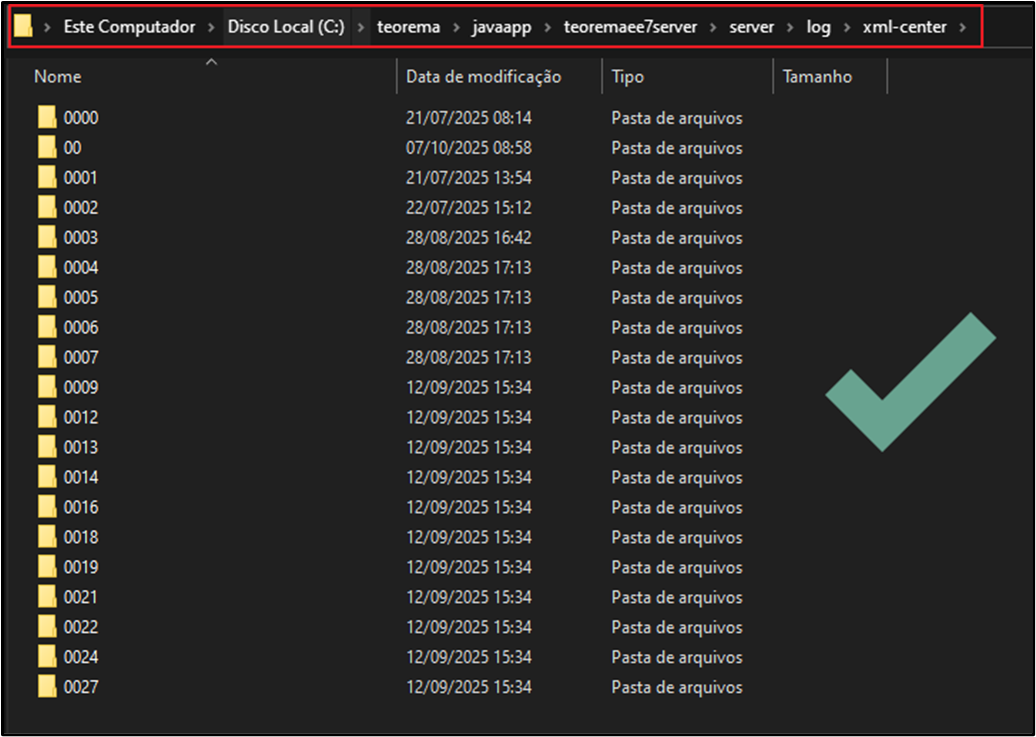The image size is (1036, 737).
Task: Navigate to server breadcrumb folder
Action: tap(752, 27)
